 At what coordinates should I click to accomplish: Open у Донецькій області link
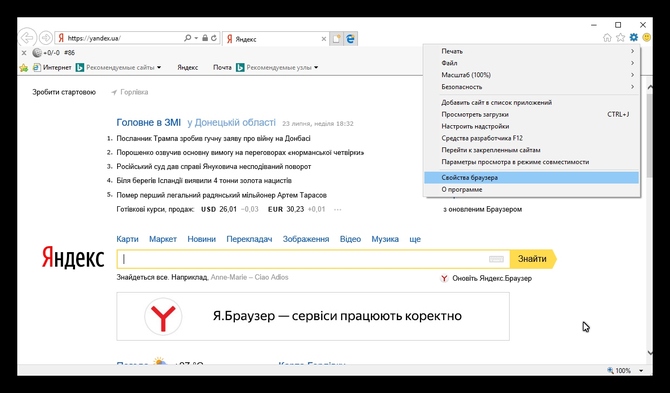tap(232, 123)
